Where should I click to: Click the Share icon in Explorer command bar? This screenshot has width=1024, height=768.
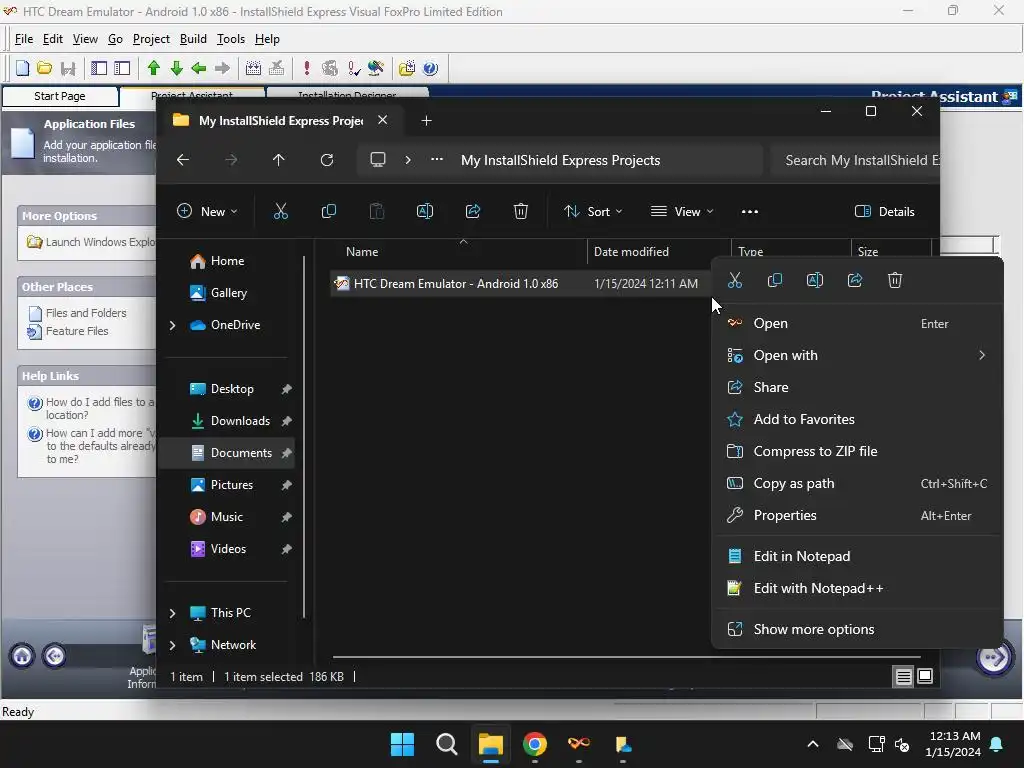(473, 211)
